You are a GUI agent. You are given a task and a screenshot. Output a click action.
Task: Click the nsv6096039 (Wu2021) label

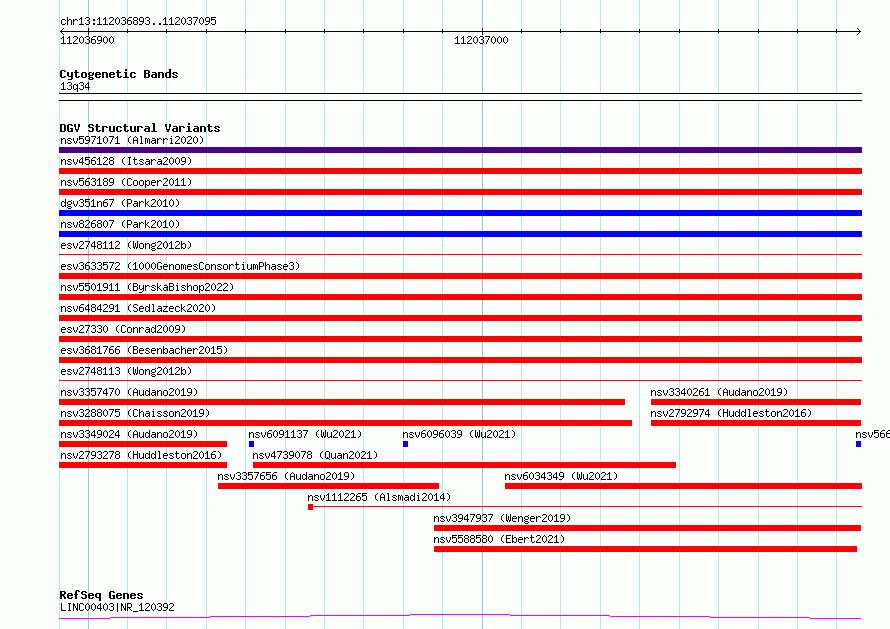[x=459, y=434]
